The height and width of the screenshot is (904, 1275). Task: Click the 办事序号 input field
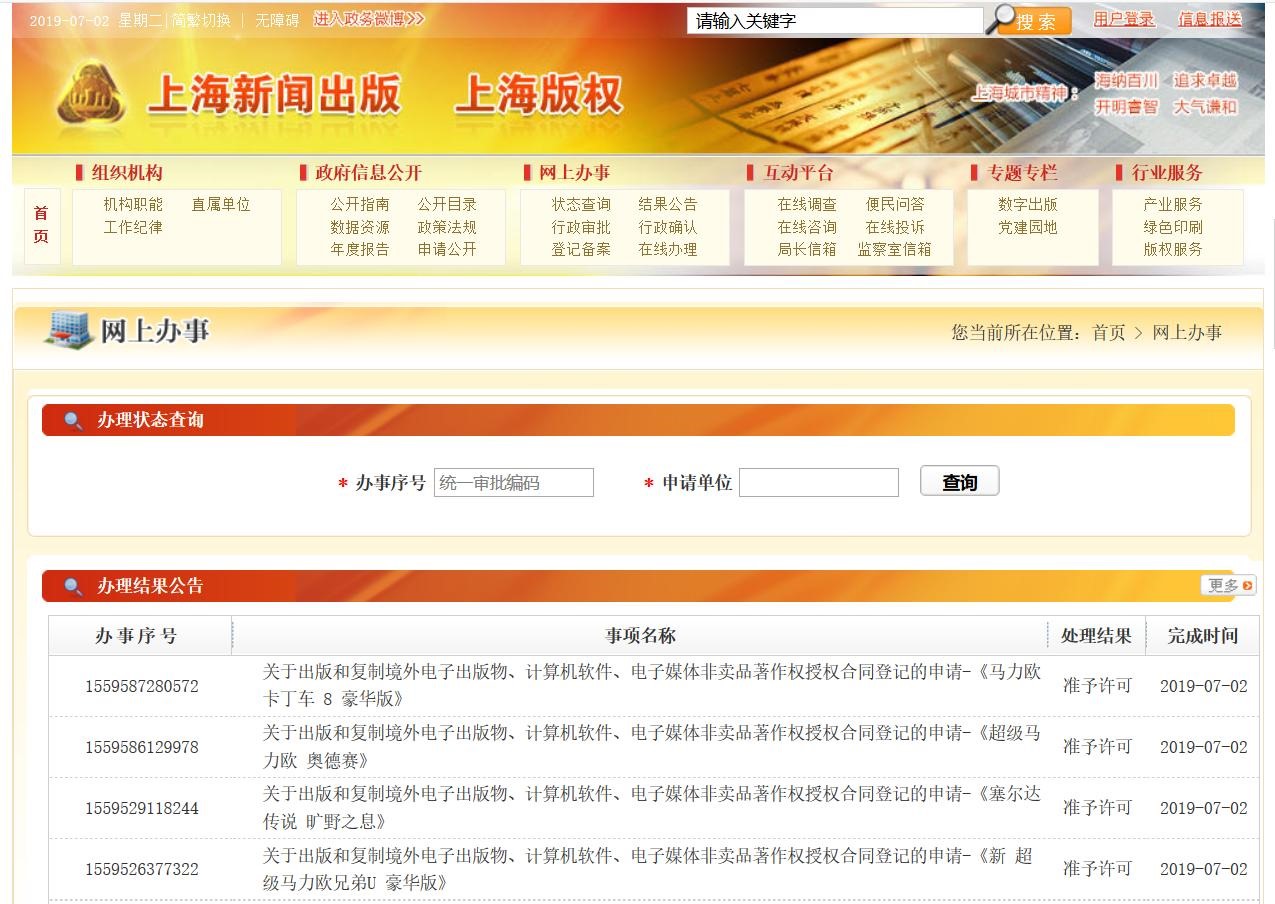513,483
